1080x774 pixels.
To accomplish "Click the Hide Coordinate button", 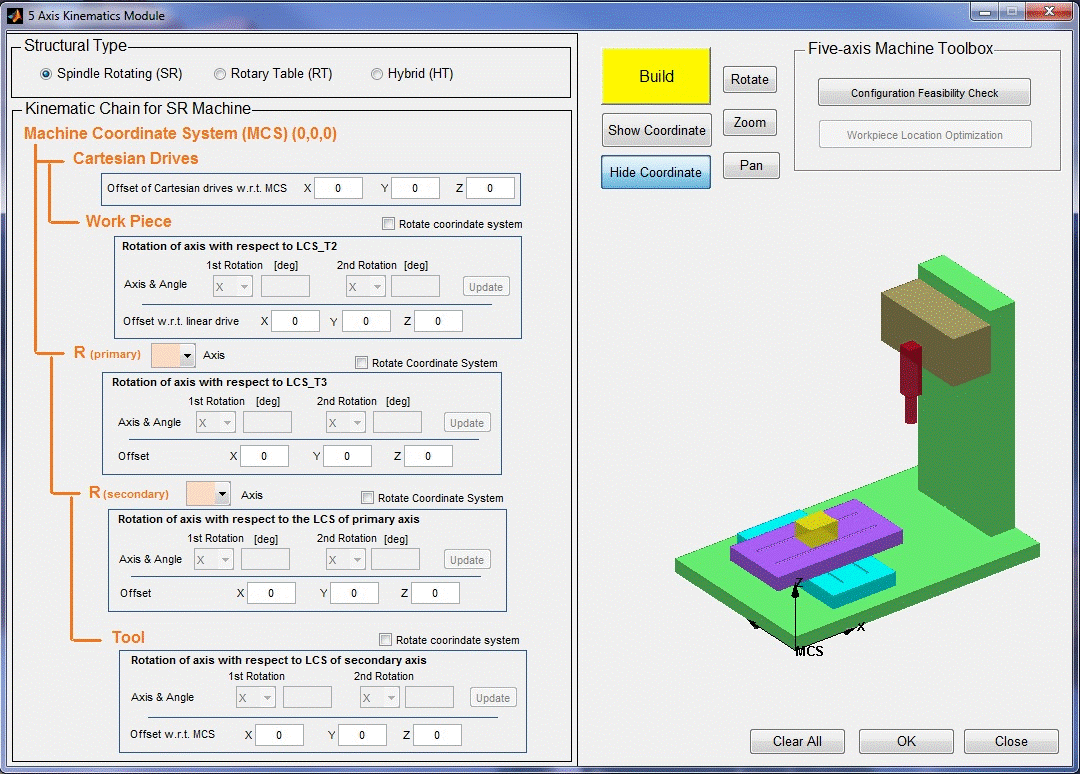I will pos(656,172).
